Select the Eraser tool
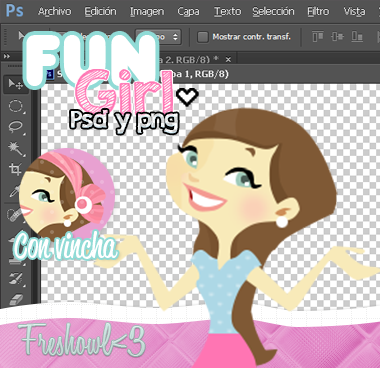380x368 pixels. coord(15,299)
